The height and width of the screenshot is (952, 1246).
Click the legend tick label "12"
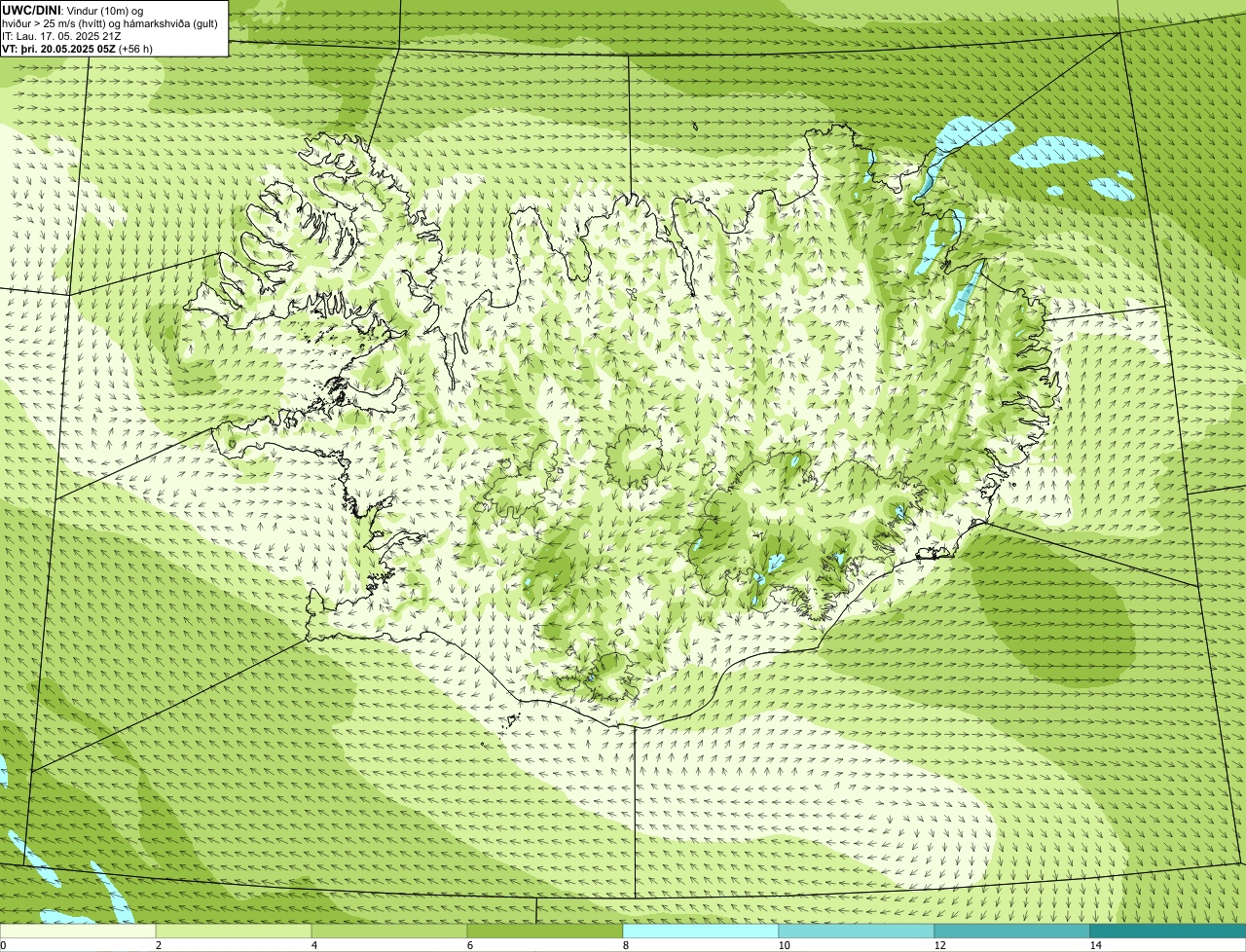939,945
